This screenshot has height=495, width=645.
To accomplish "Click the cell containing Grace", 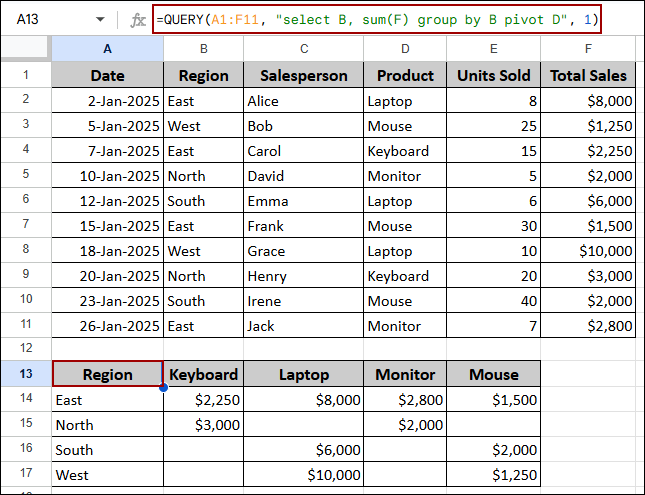I will click(304, 251).
